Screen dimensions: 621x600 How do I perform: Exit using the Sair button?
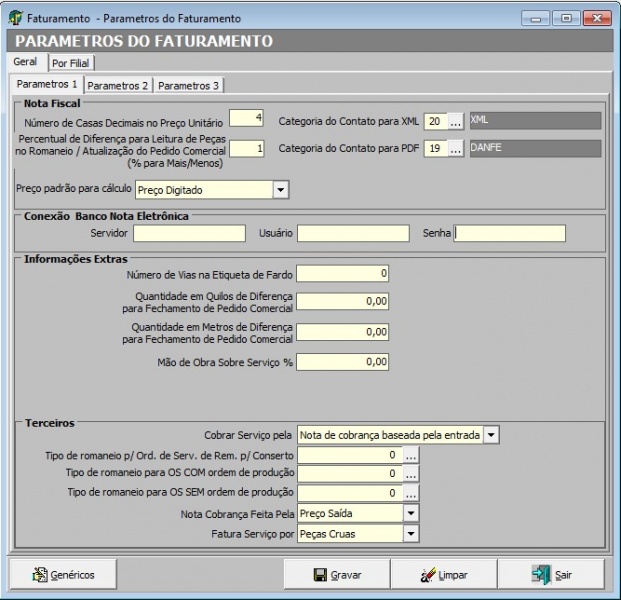click(552, 575)
